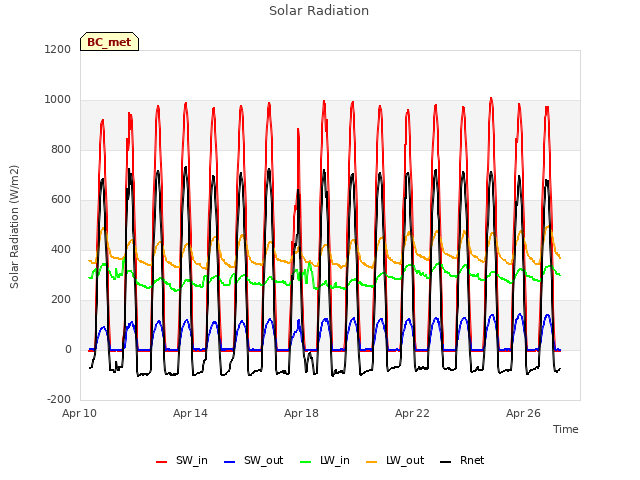Image resolution: width=640 pixels, height=480 pixels.
Task: Click the 1000 y-axis tick label
Action: 58,100
